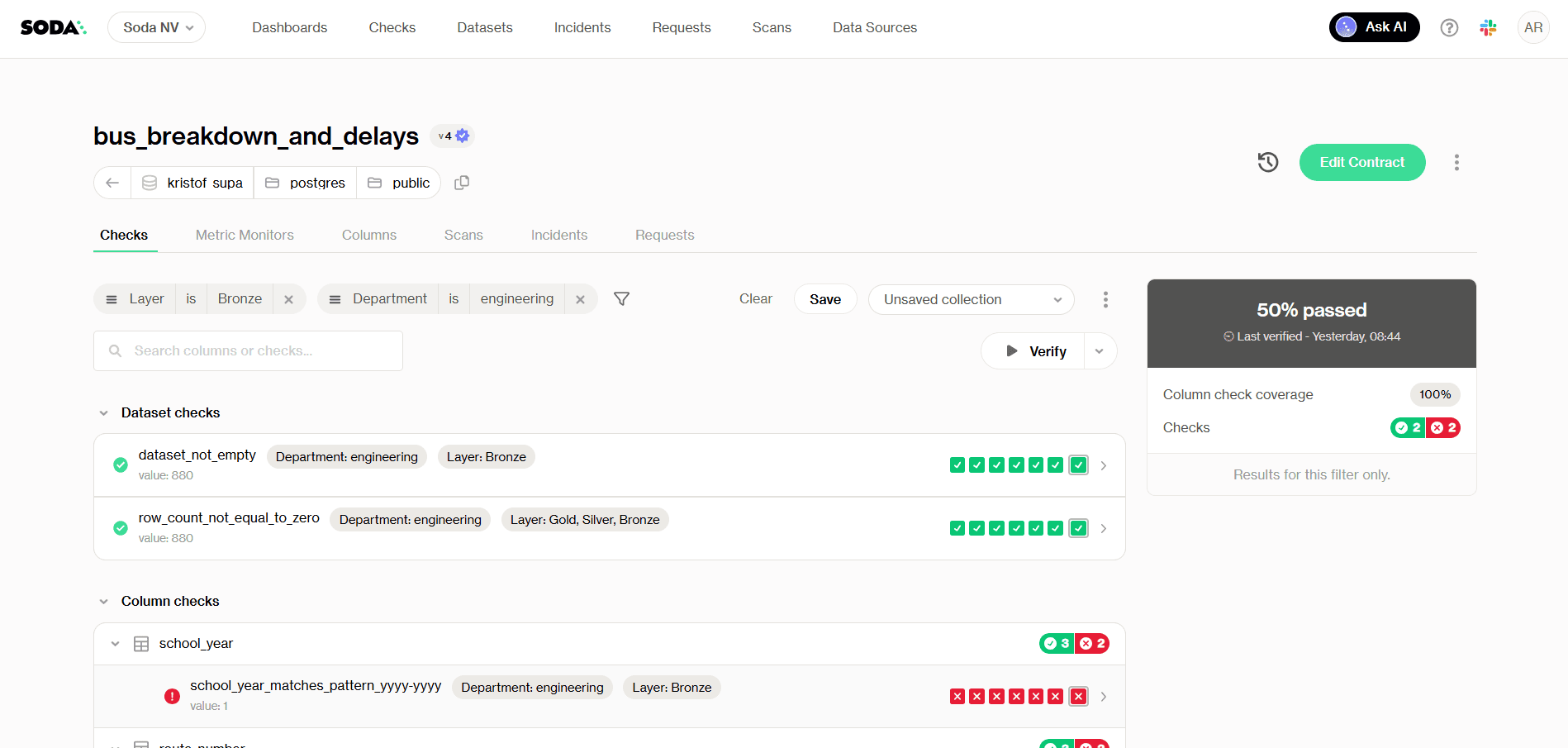Screen dimensions: 1568x748
Task: Click the Soda logo
Action: pos(51,26)
